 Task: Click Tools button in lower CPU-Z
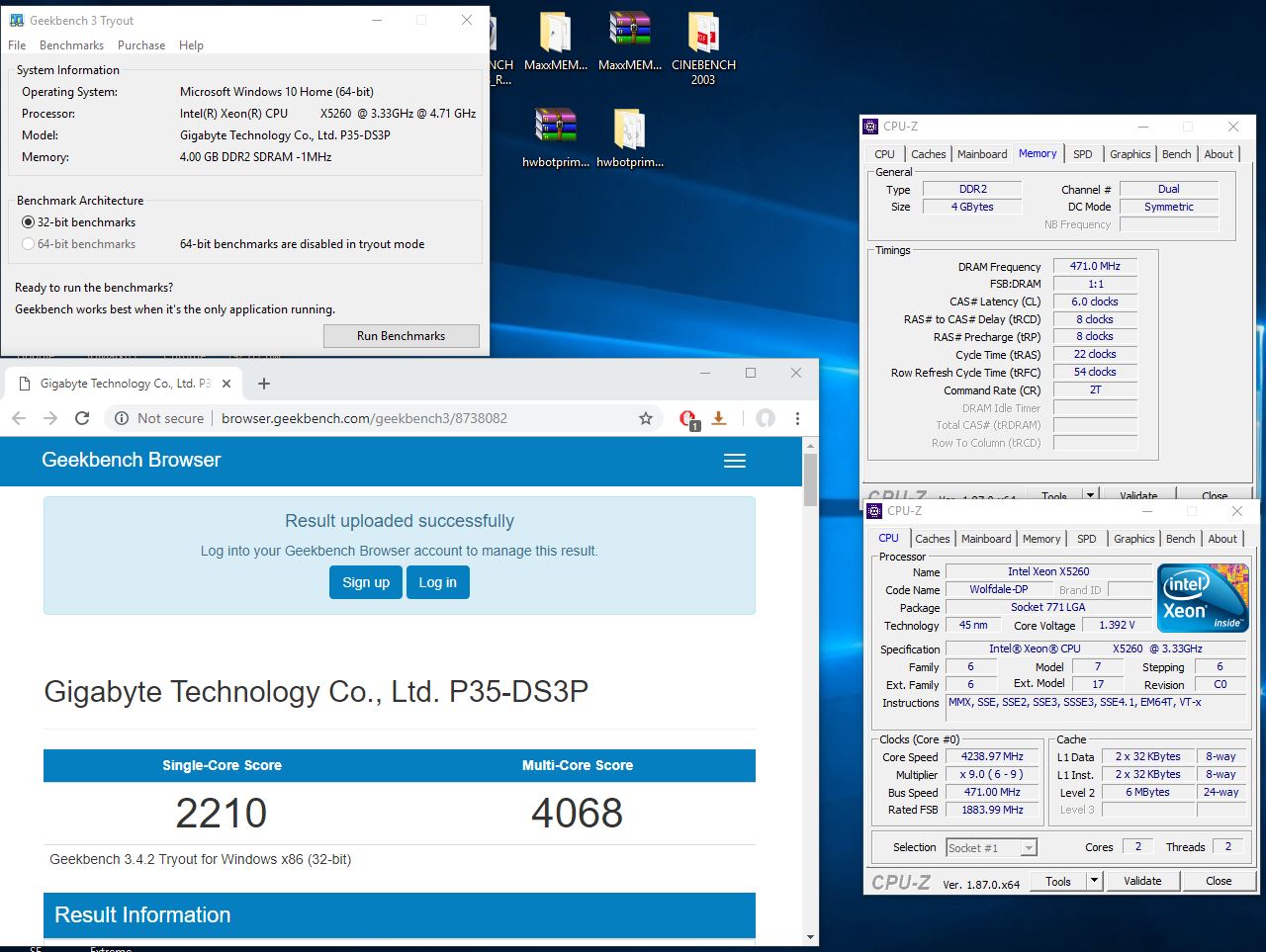coord(1057,881)
